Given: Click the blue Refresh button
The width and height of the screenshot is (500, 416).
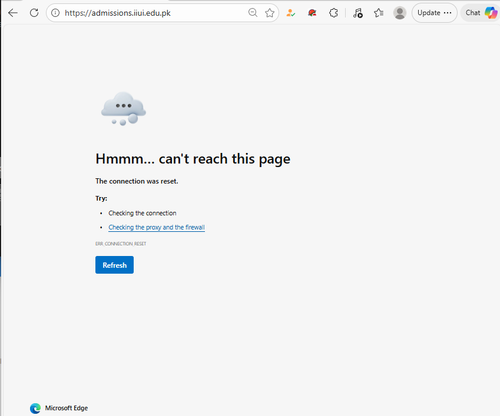Looking at the screenshot, I should tap(114, 265).
